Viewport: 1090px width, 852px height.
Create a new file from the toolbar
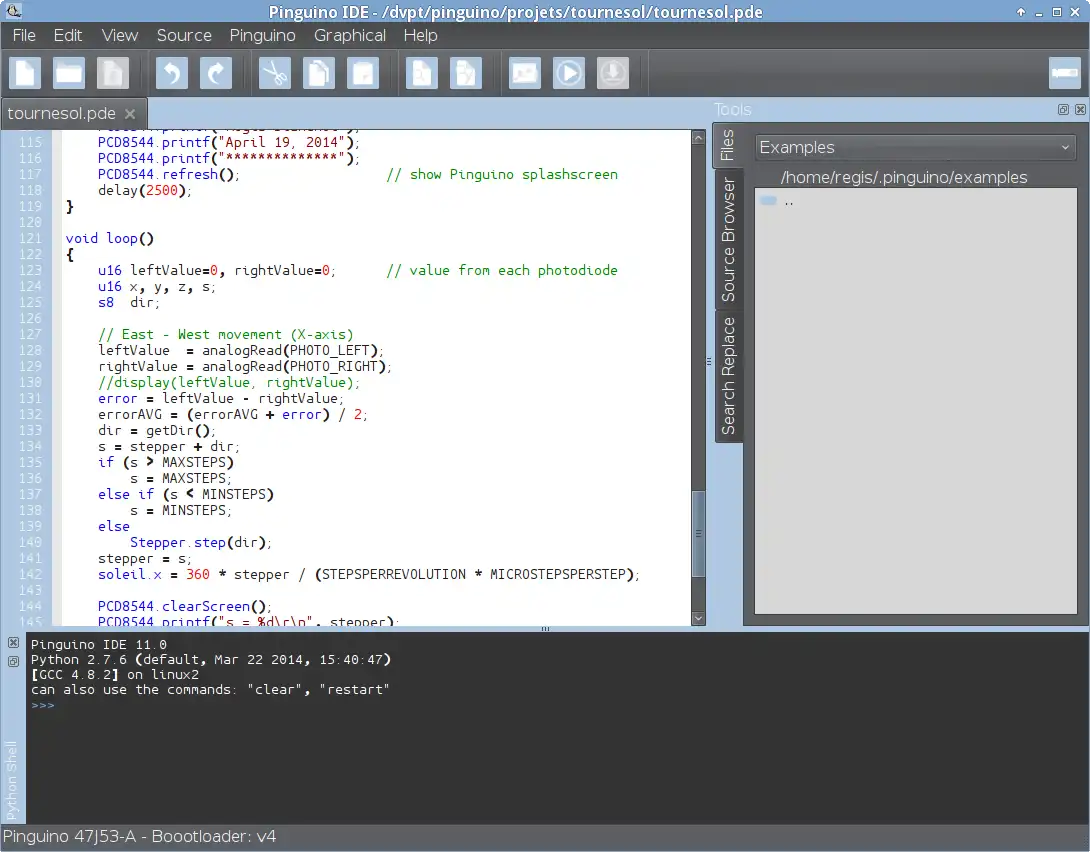coord(26,74)
